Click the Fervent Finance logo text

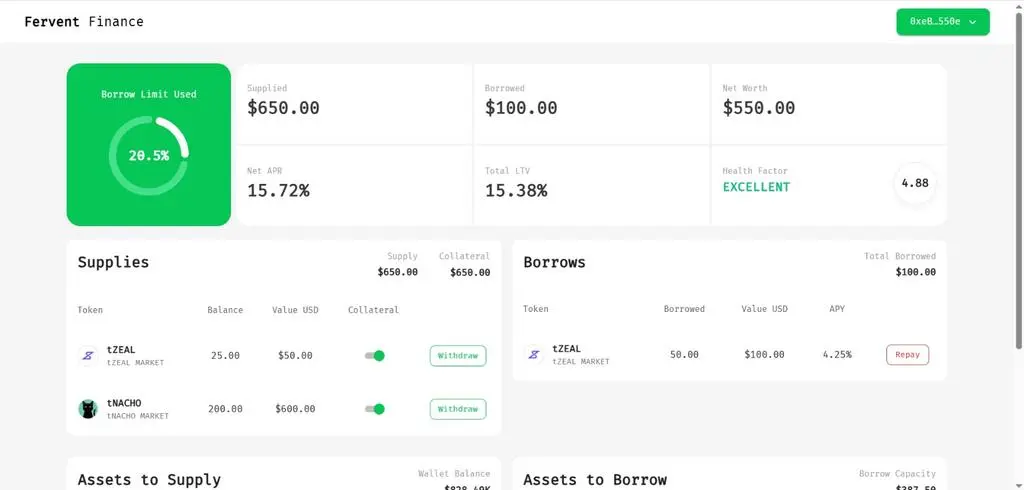[84, 22]
